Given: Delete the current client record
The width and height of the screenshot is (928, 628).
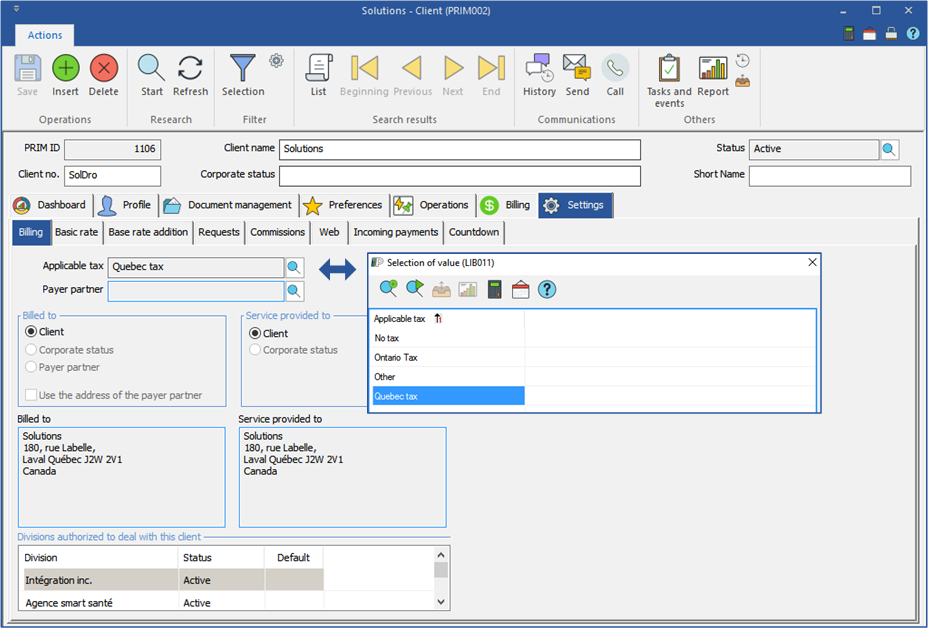Looking at the screenshot, I should (x=104, y=75).
